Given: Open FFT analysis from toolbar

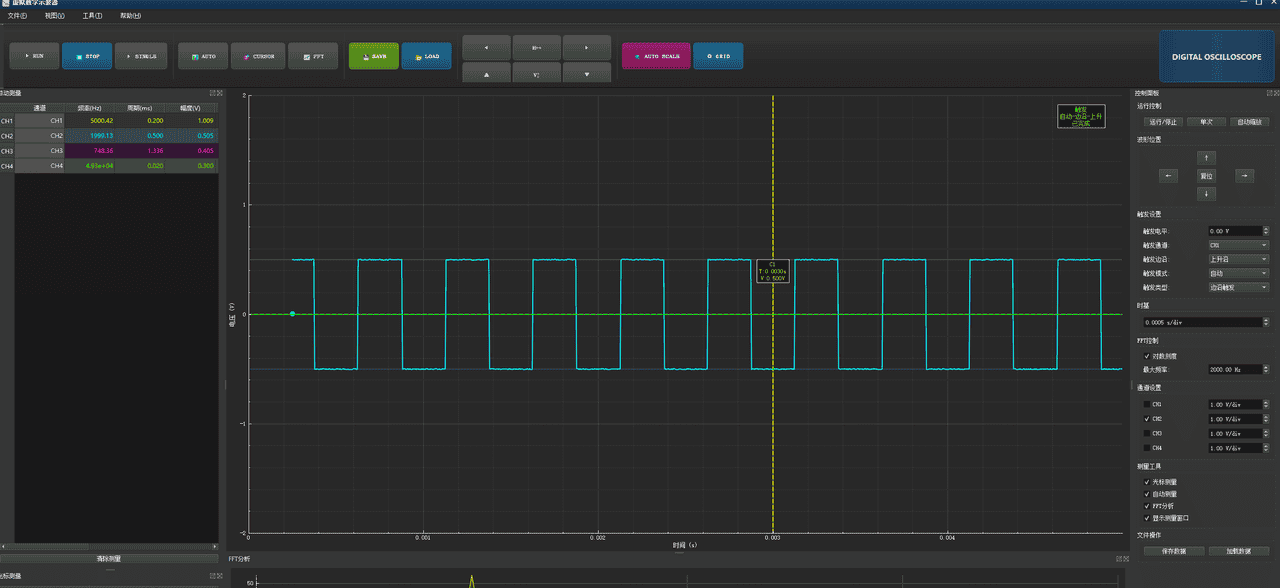Looking at the screenshot, I should (x=313, y=56).
